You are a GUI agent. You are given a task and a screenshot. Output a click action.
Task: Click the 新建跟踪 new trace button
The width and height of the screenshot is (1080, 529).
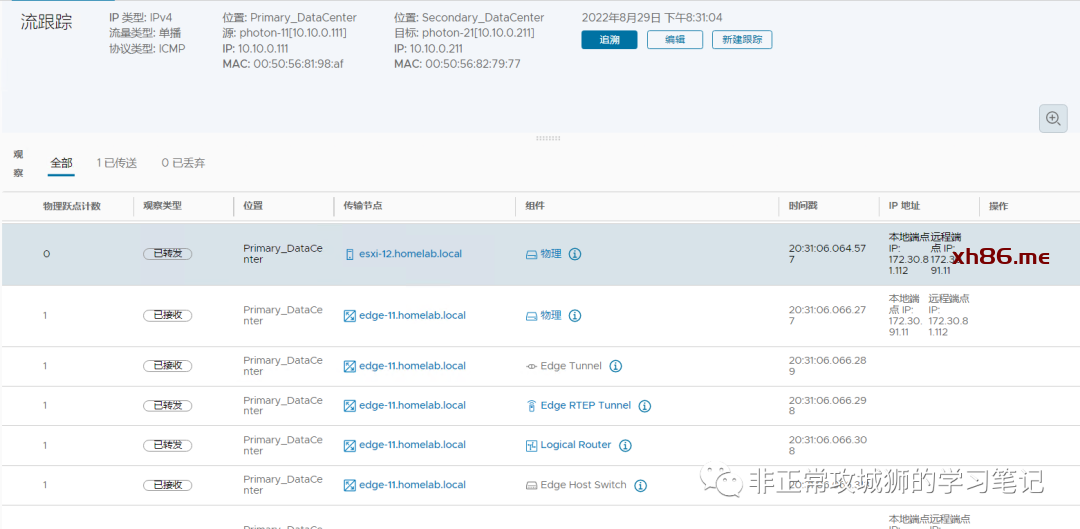point(741,40)
